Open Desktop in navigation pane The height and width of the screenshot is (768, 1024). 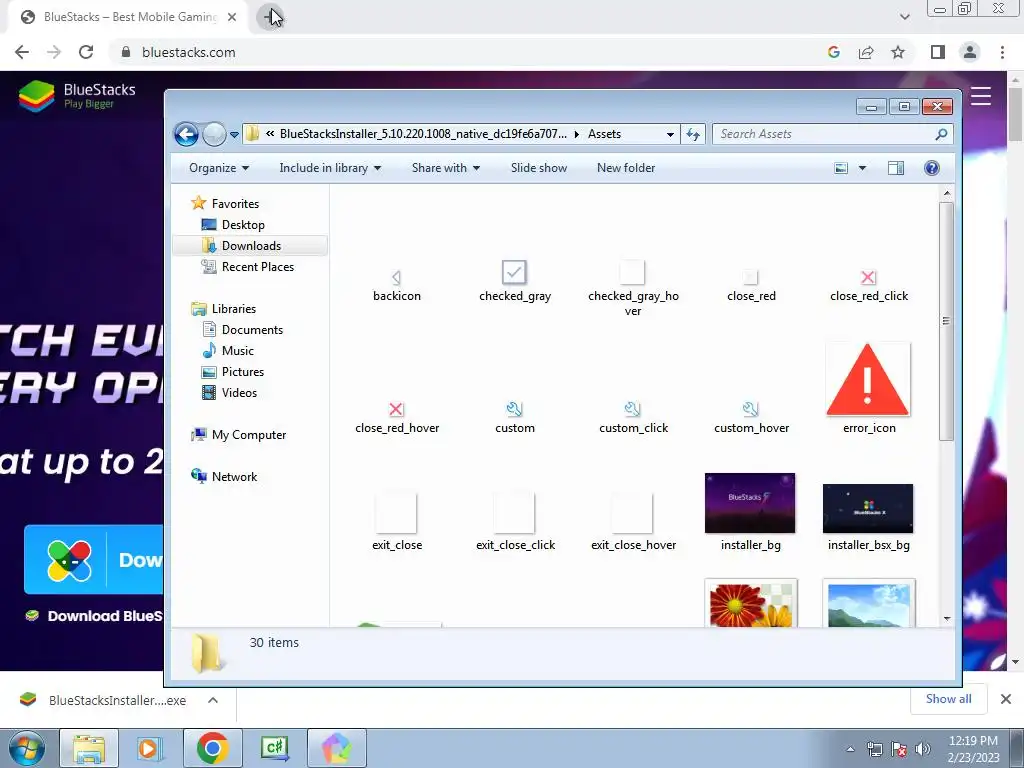[x=233, y=225]
